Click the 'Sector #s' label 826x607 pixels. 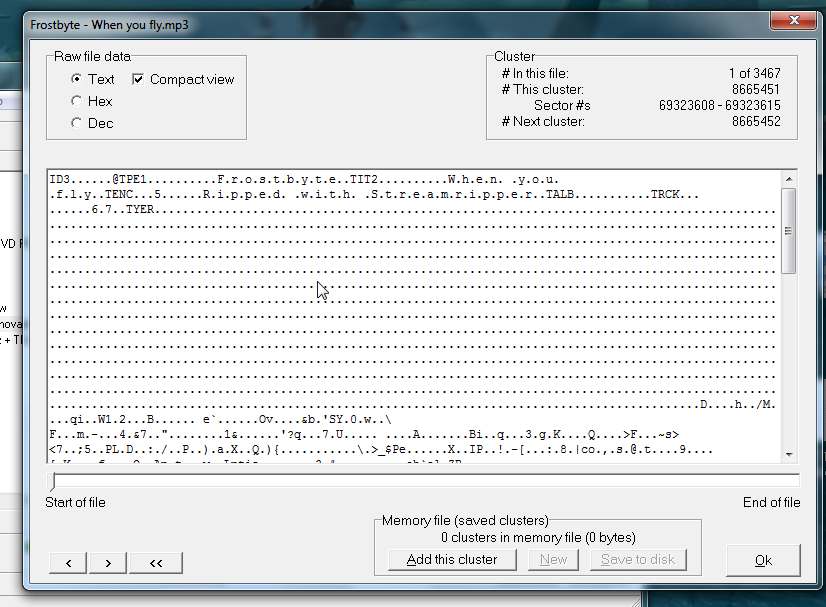pyautogui.click(x=562, y=105)
